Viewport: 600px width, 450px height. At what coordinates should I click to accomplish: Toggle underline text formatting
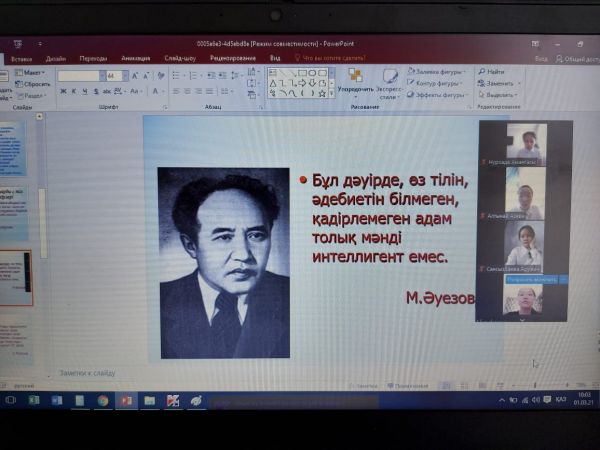click(84, 91)
